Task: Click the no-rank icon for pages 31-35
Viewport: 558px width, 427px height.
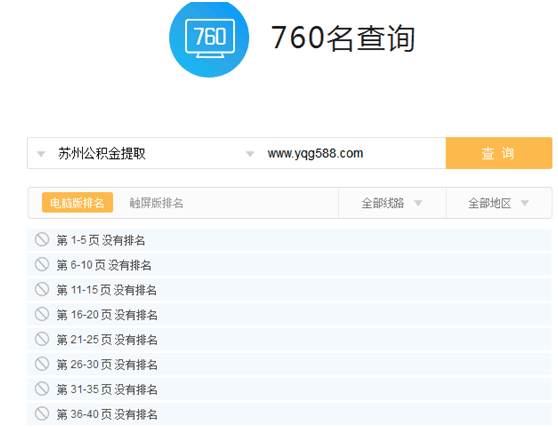Action: pyautogui.click(x=42, y=389)
